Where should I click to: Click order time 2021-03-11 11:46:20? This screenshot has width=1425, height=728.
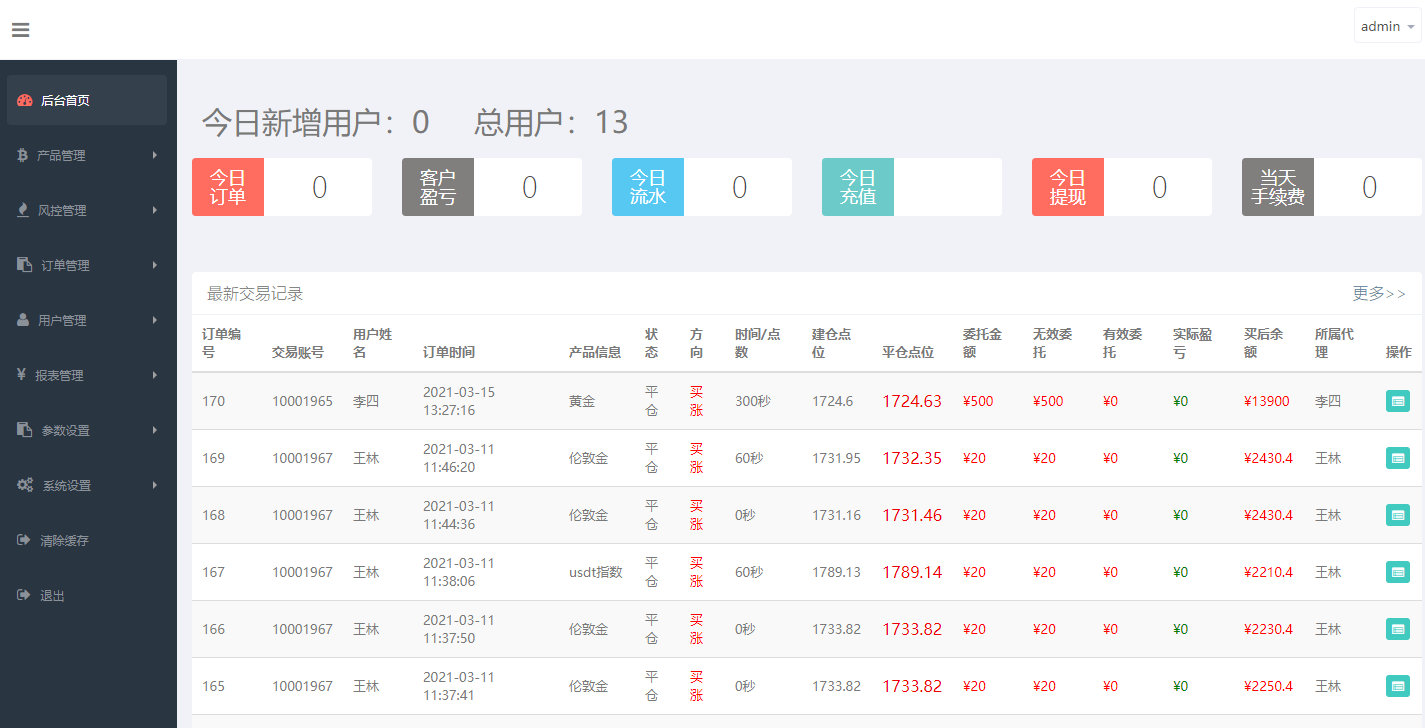click(459, 458)
